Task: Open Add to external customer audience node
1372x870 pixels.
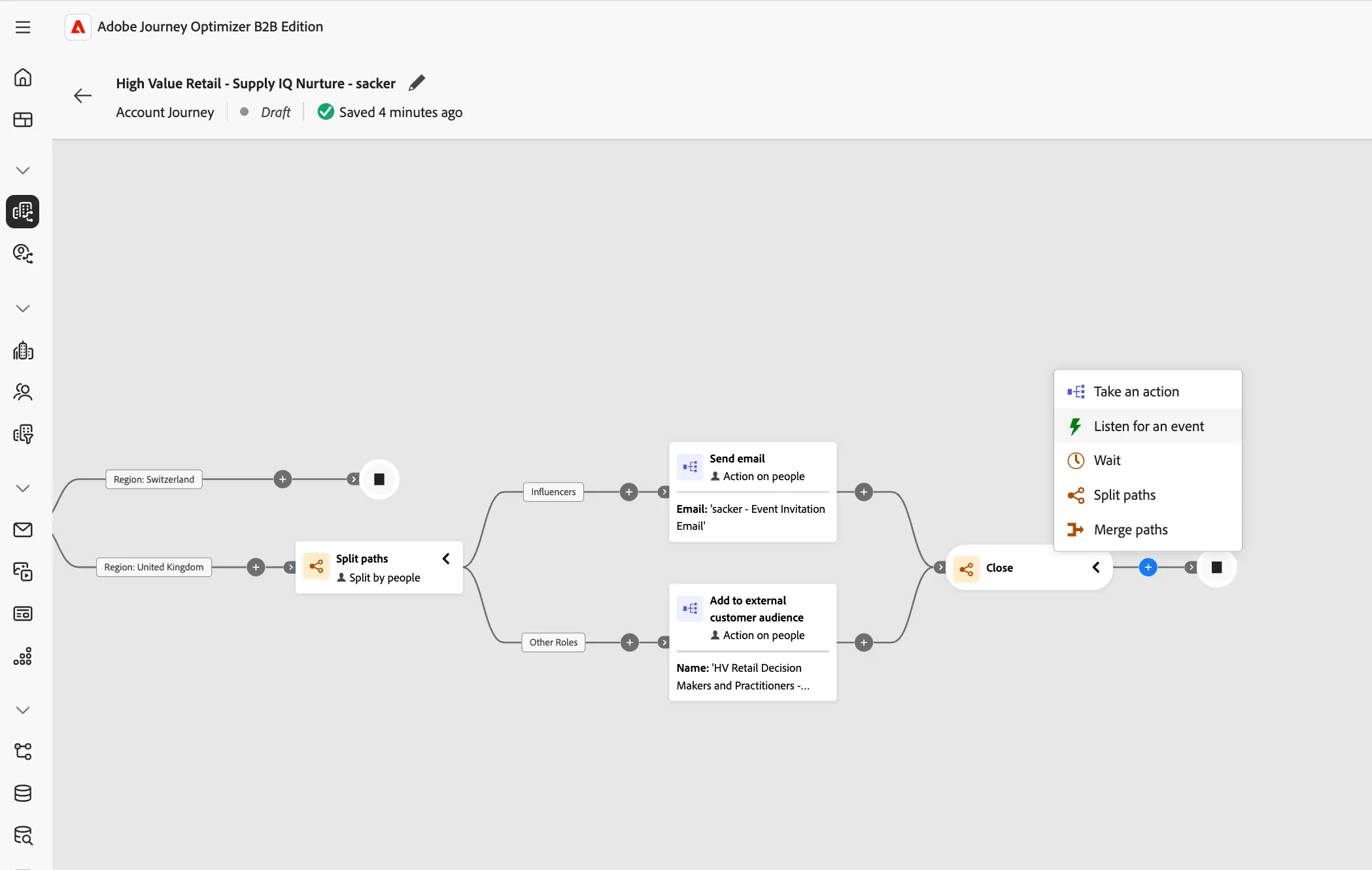Action: point(753,642)
